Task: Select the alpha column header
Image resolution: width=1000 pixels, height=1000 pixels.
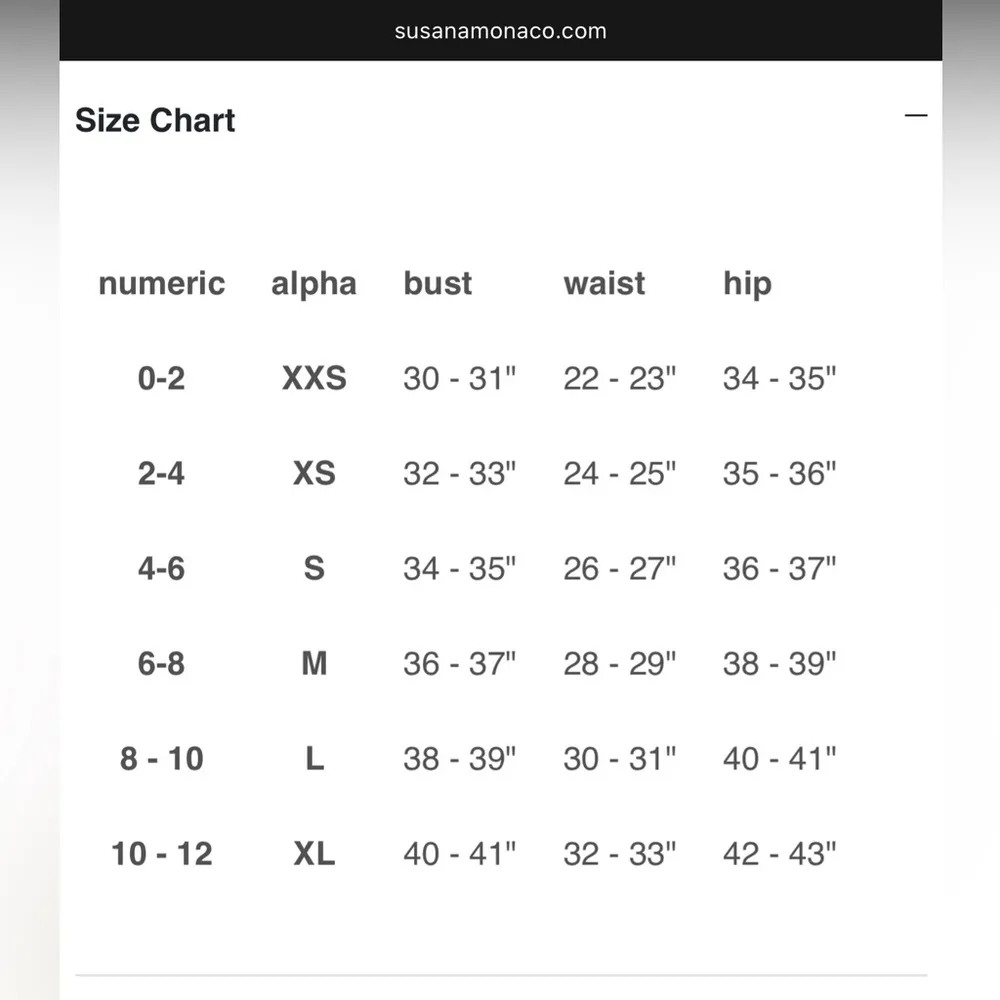Action: [314, 283]
